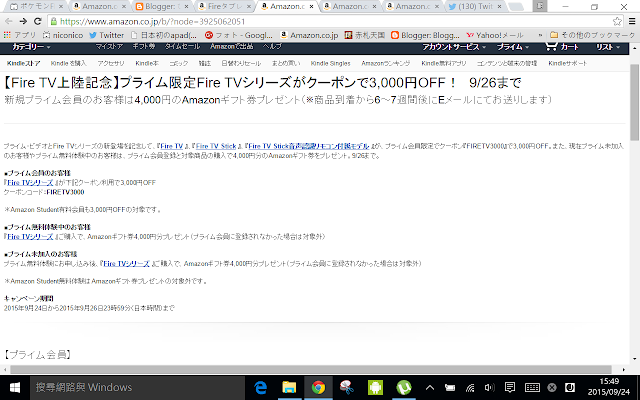This screenshot has width=640, height=400.
Task: Open a new tab
Action: 516,7
